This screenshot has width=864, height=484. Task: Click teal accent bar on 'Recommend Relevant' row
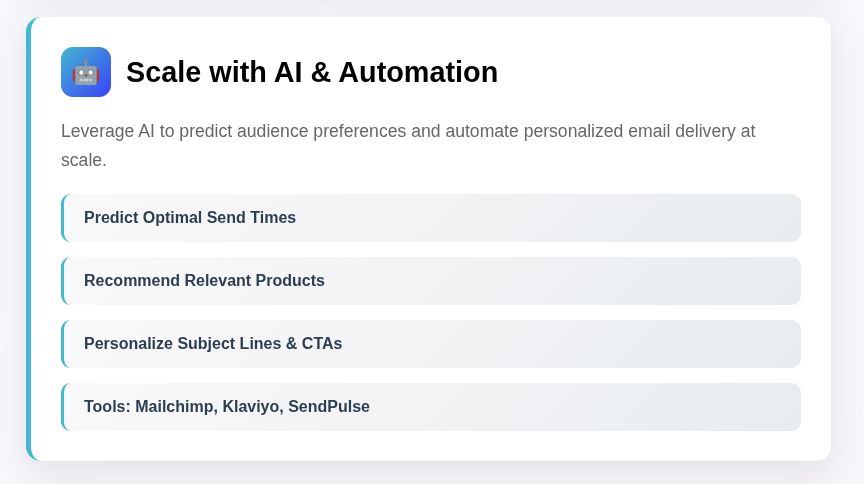point(63,281)
